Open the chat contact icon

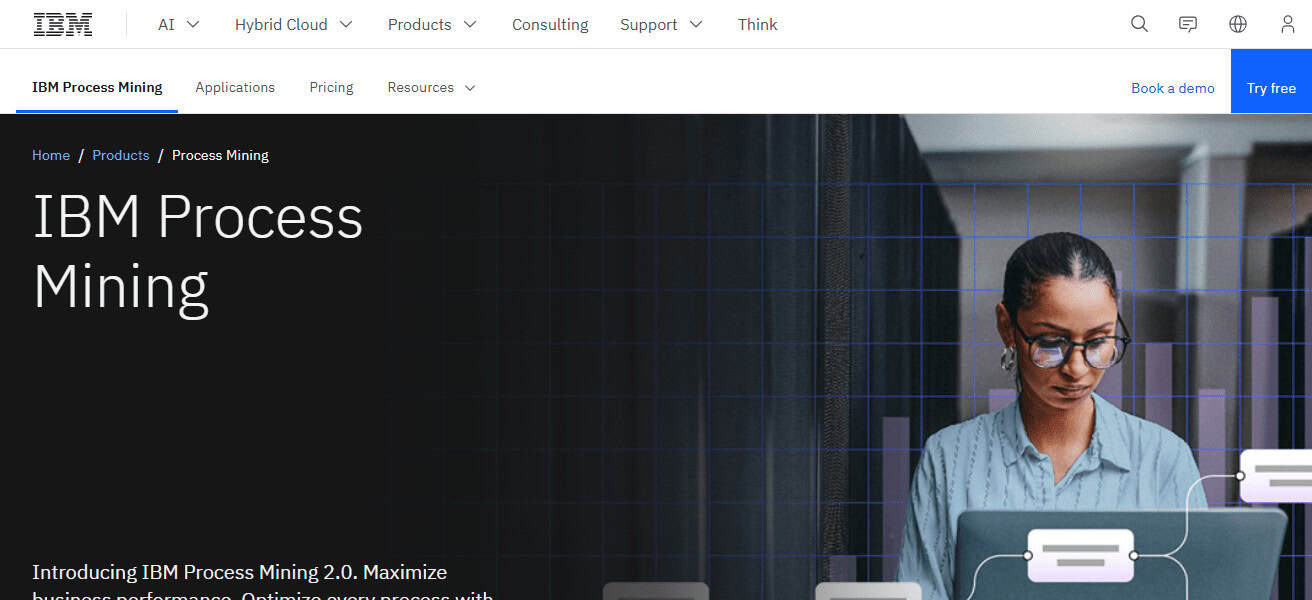click(x=1188, y=24)
